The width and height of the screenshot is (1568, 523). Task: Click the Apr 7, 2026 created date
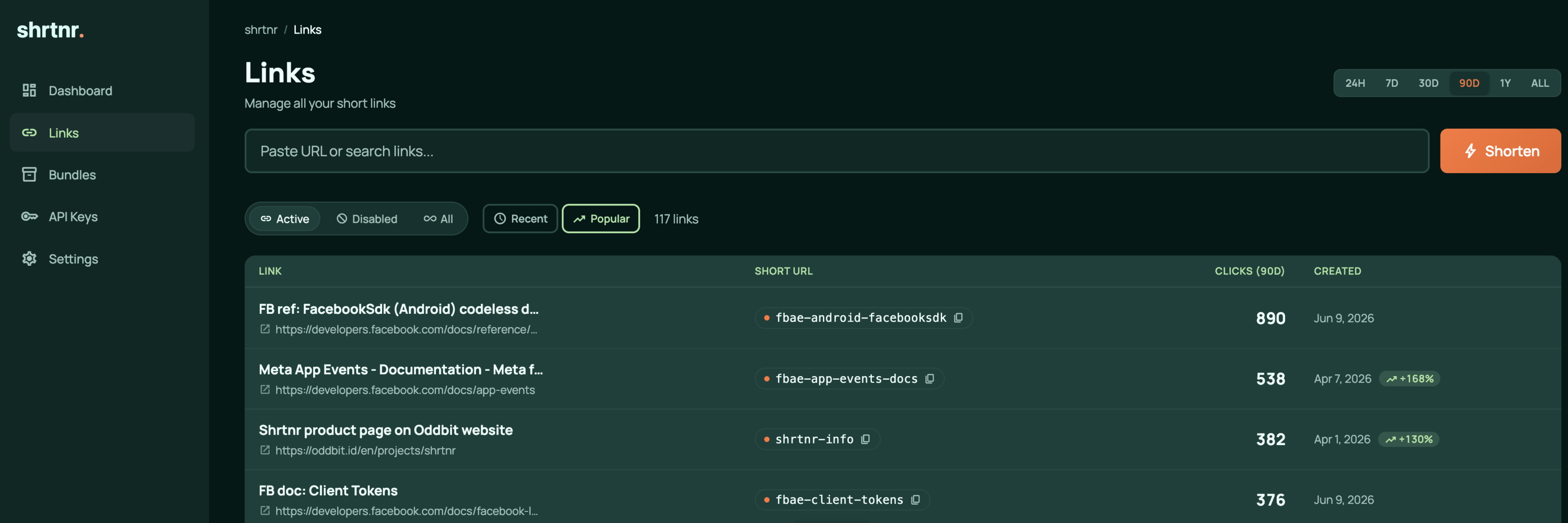click(1342, 379)
